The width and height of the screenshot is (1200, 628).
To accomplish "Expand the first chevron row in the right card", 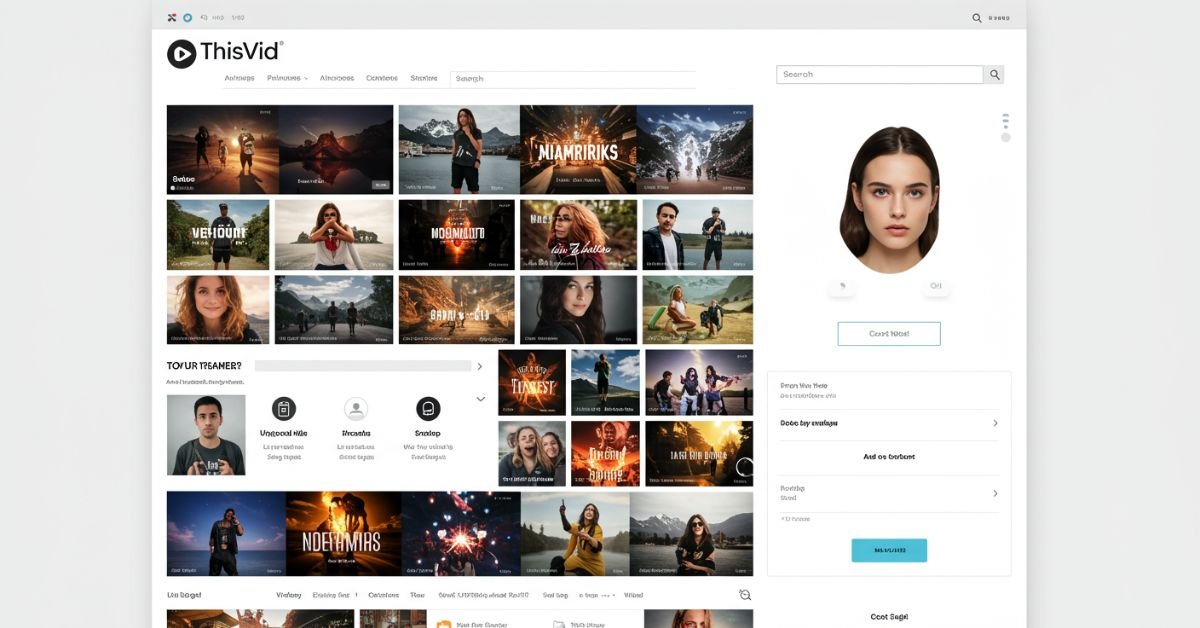I will click(x=994, y=424).
